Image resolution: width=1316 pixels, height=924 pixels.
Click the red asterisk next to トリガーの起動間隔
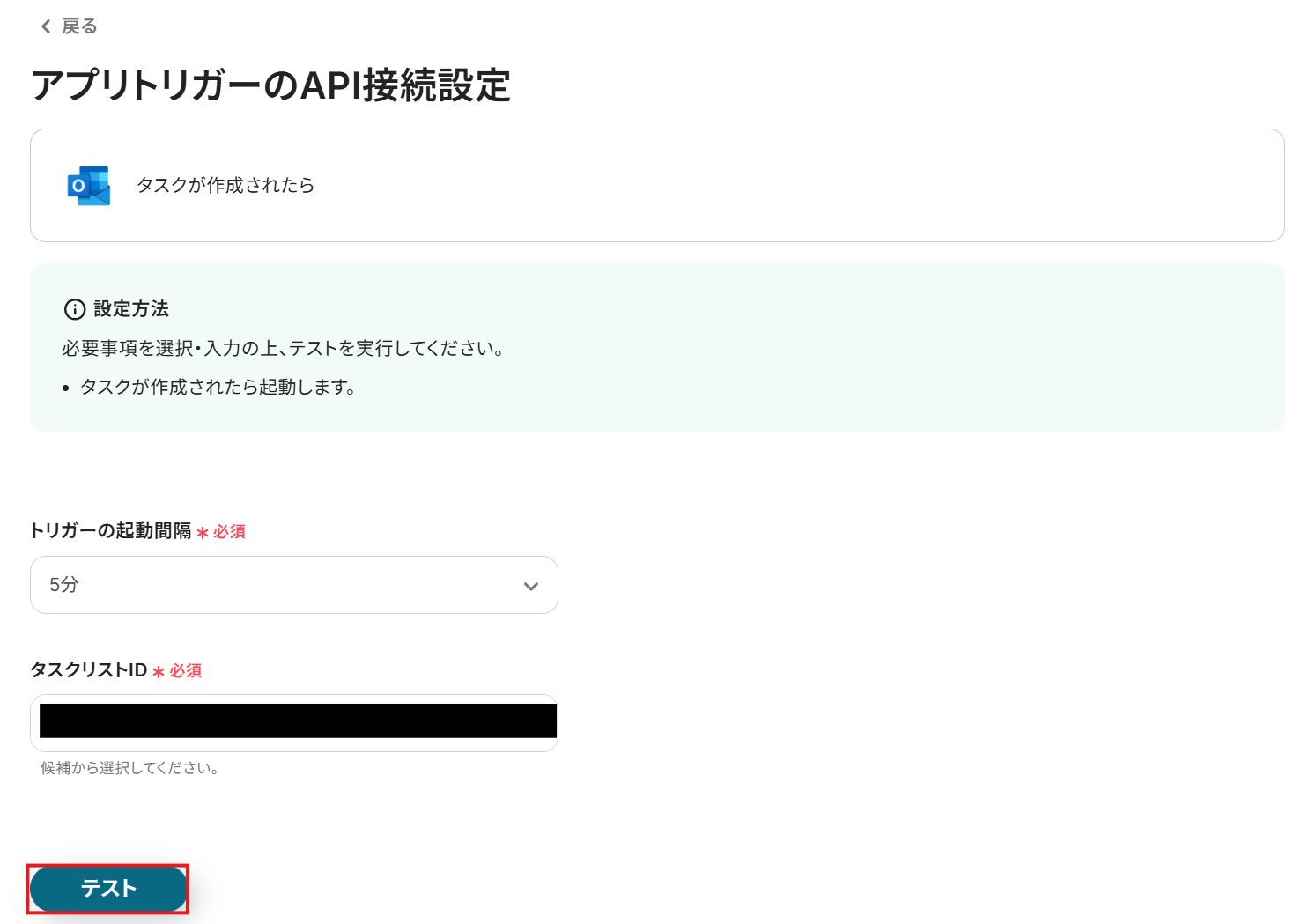pyautogui.click(x=203, y=533)
